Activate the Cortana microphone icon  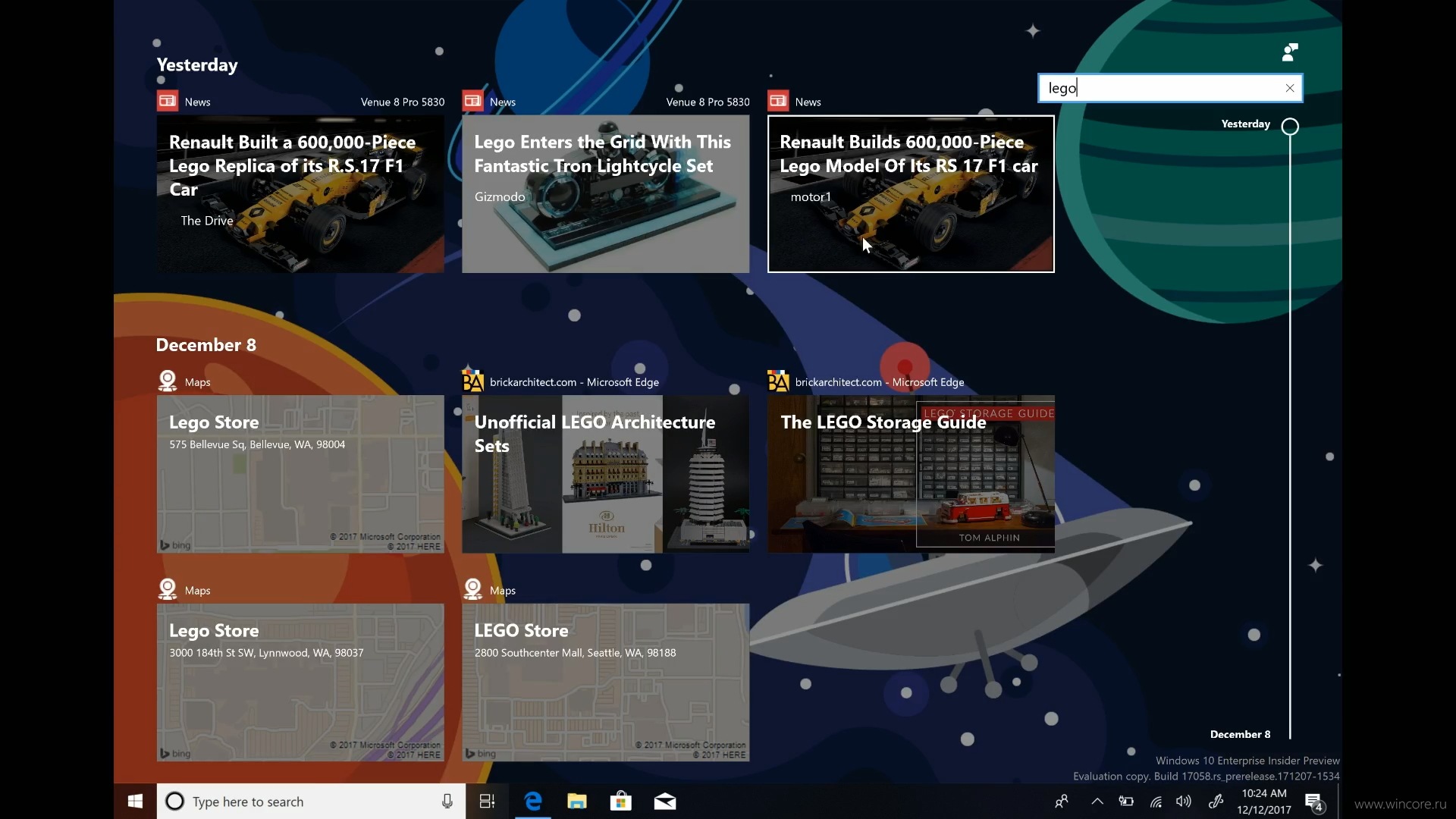click(x=447, y=802)
